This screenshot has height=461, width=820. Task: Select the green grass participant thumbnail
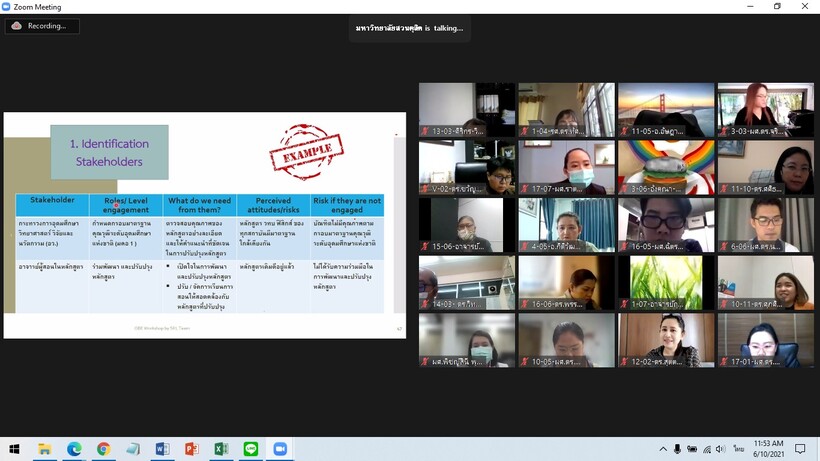666,283
